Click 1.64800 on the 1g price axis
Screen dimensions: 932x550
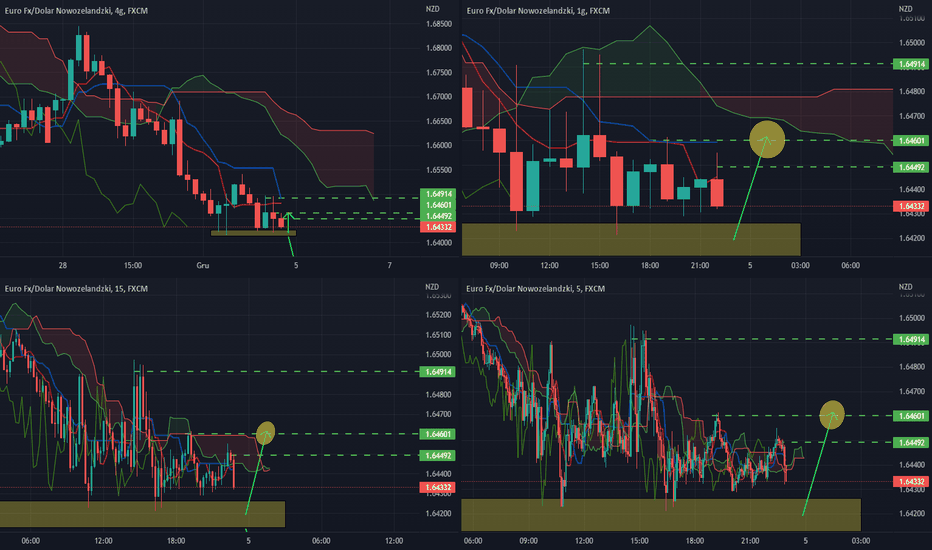[x=912, y=92]
